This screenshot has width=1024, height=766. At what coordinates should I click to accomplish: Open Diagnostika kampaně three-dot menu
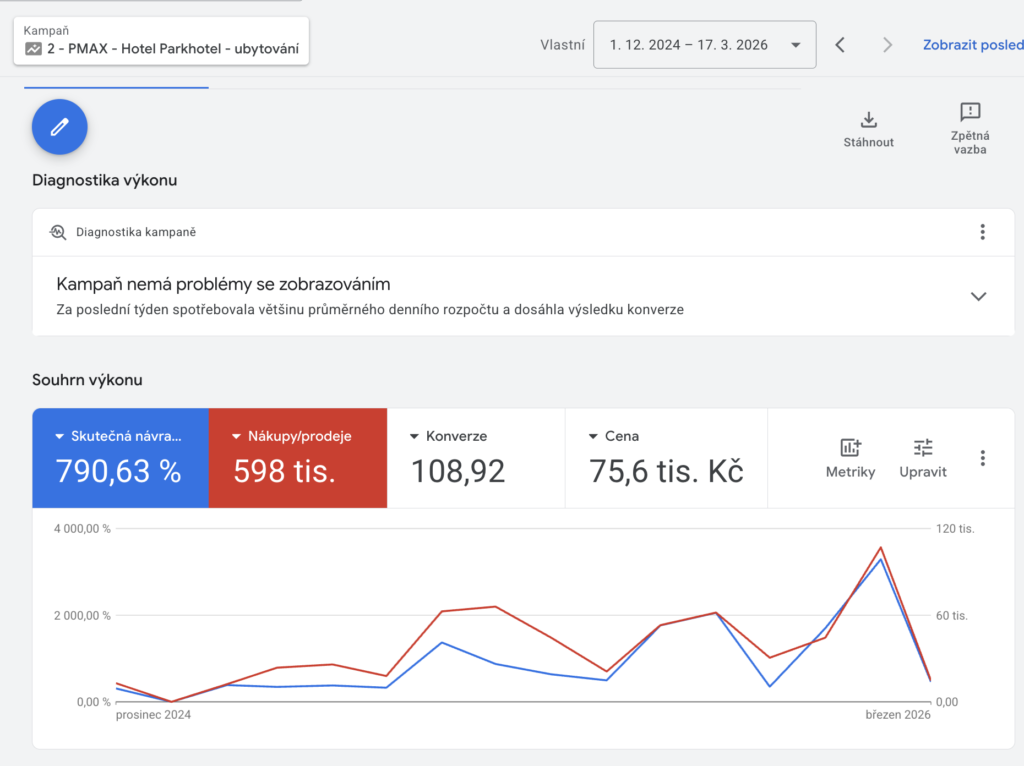[x=982, y=232]
